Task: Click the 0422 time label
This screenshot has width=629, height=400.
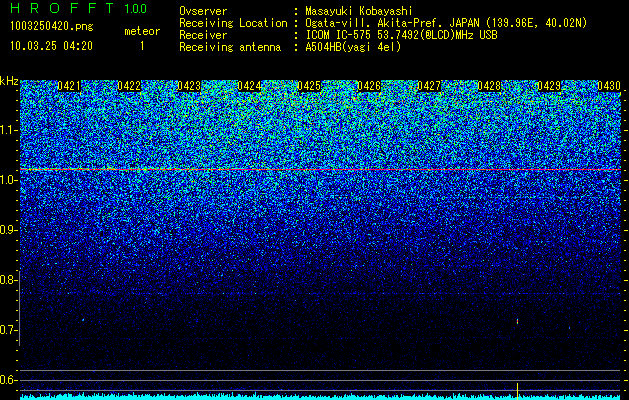Action: 129,86
